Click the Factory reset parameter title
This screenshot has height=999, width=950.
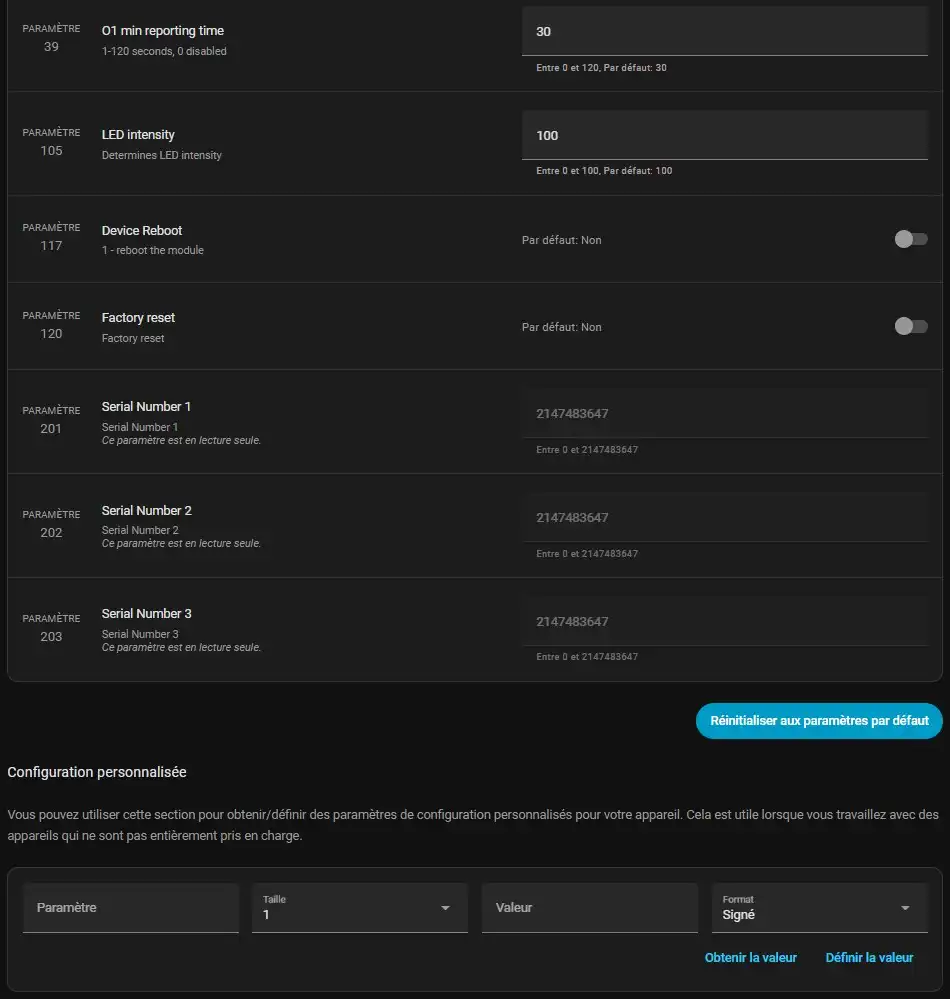(x=138, y=317)
